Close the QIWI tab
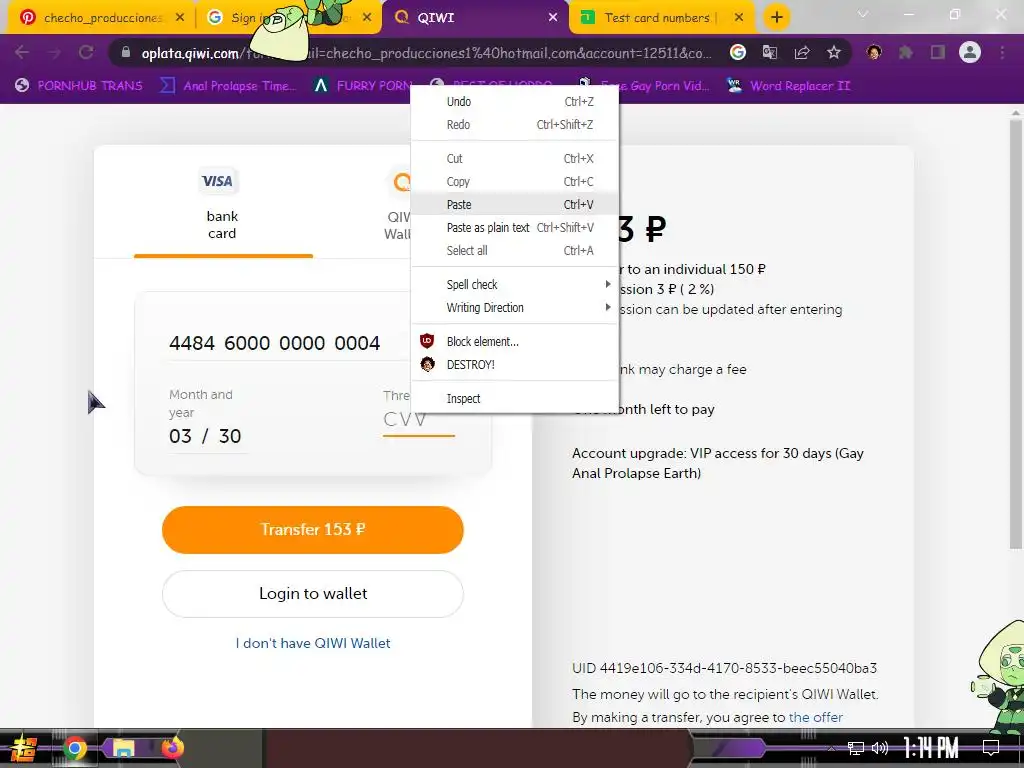 (553, 18)
